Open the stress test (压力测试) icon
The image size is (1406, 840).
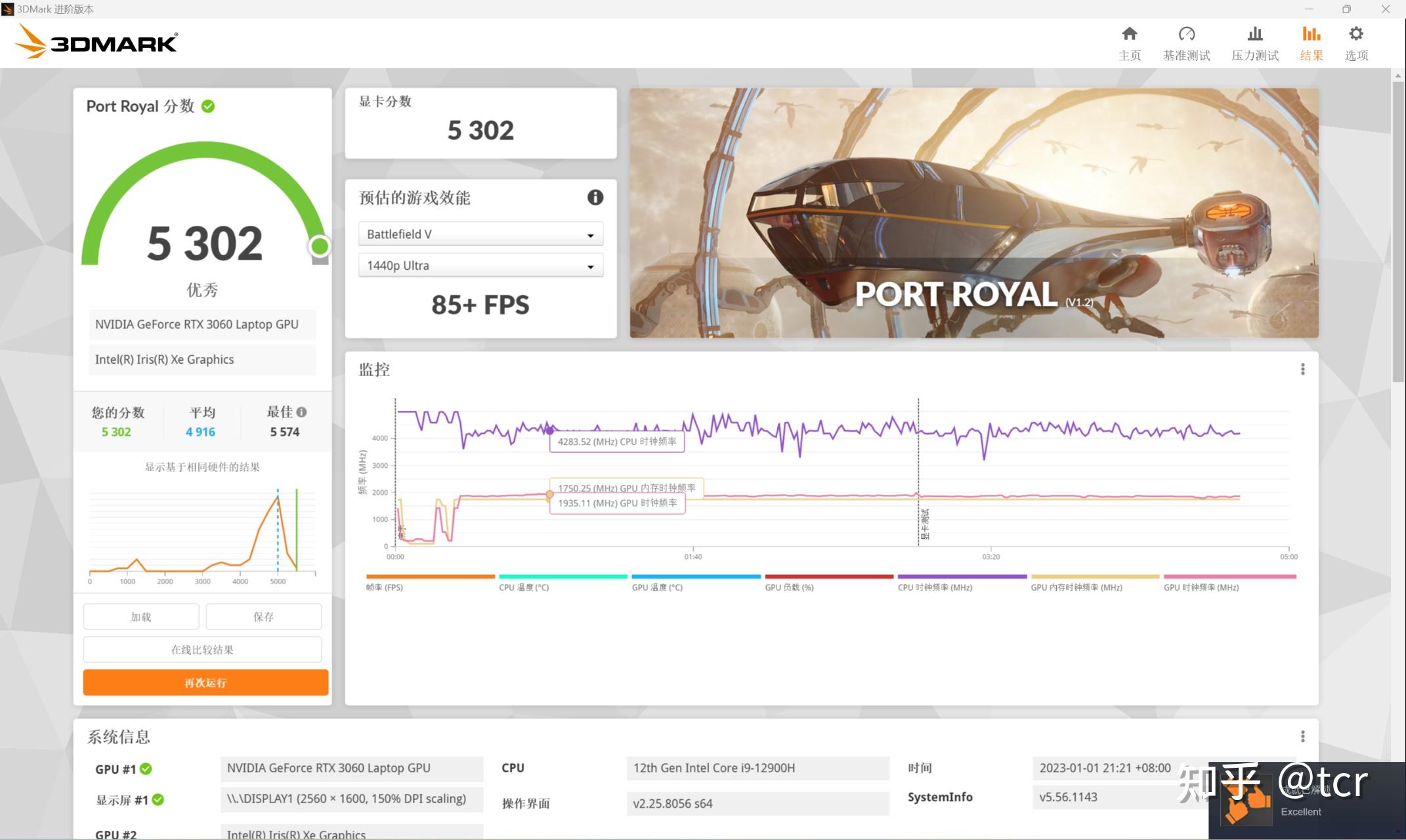(x=1254, y=34)
